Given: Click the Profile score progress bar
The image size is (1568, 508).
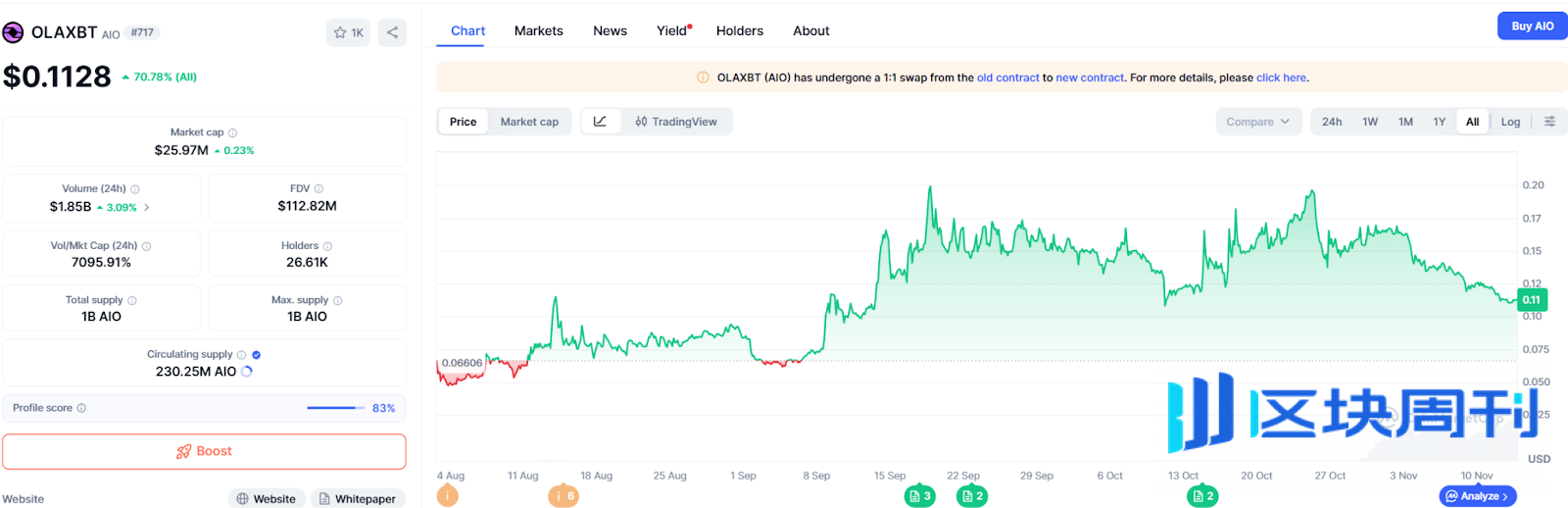Looking at the screenshot, I should 336,408.
